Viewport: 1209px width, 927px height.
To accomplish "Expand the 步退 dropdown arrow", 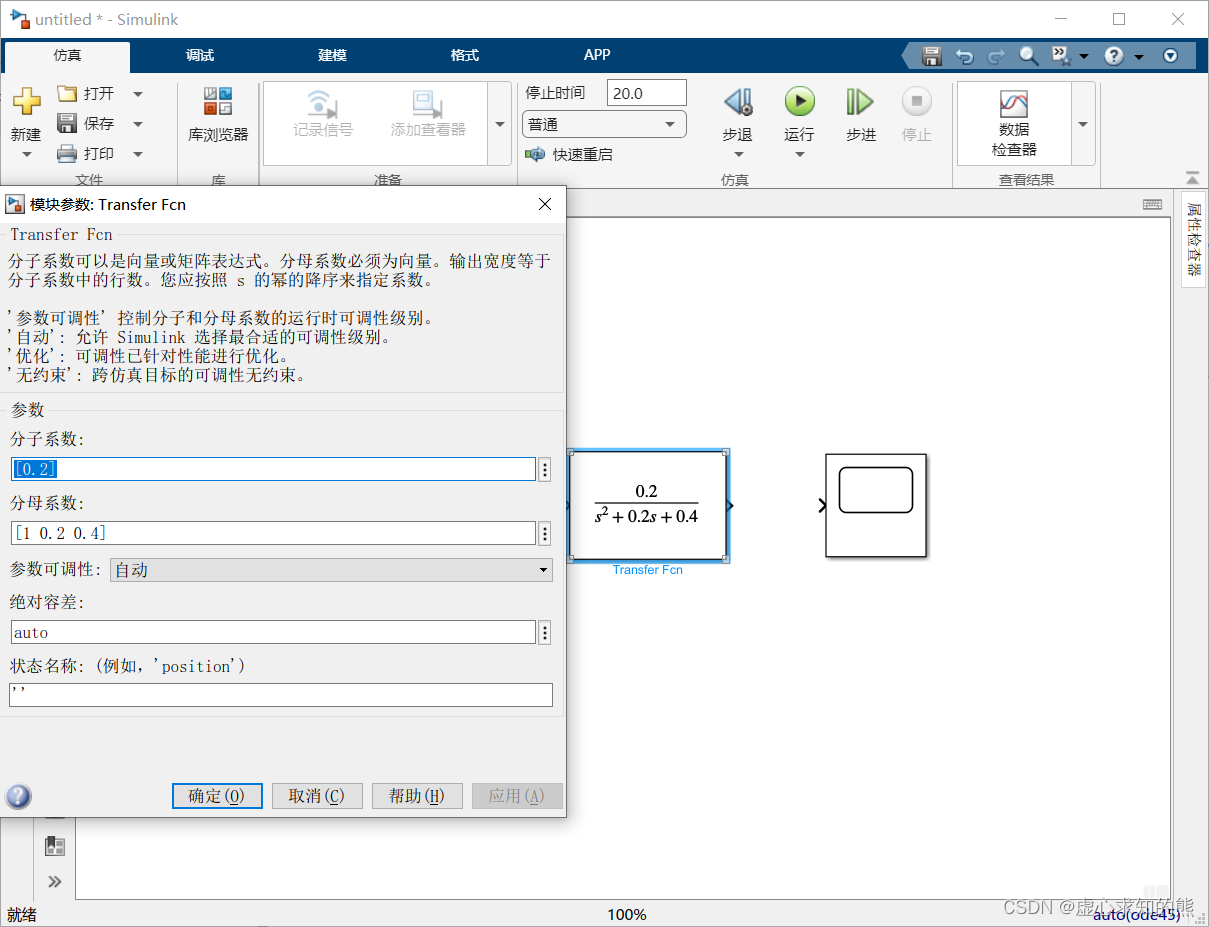I will coord(738,155).
